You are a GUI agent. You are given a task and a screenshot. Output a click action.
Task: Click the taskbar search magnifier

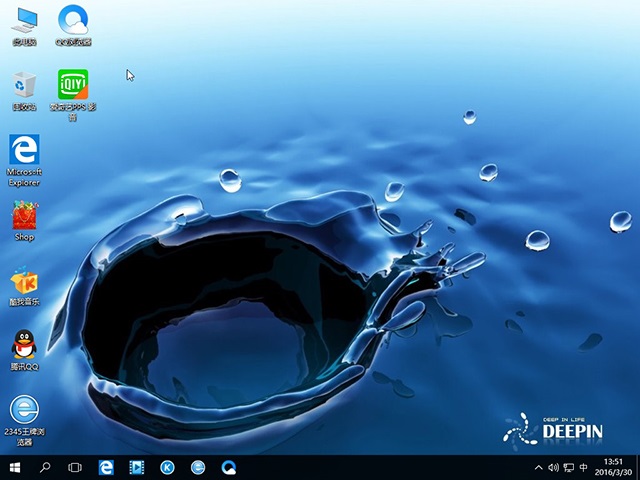pyautogui.click(x=45, y=467)
